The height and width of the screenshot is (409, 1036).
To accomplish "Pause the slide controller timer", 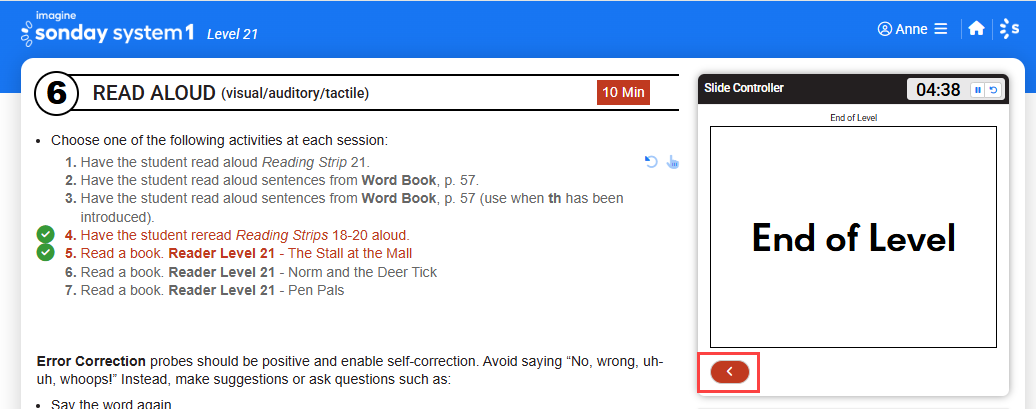I will (x=978, y=90).
